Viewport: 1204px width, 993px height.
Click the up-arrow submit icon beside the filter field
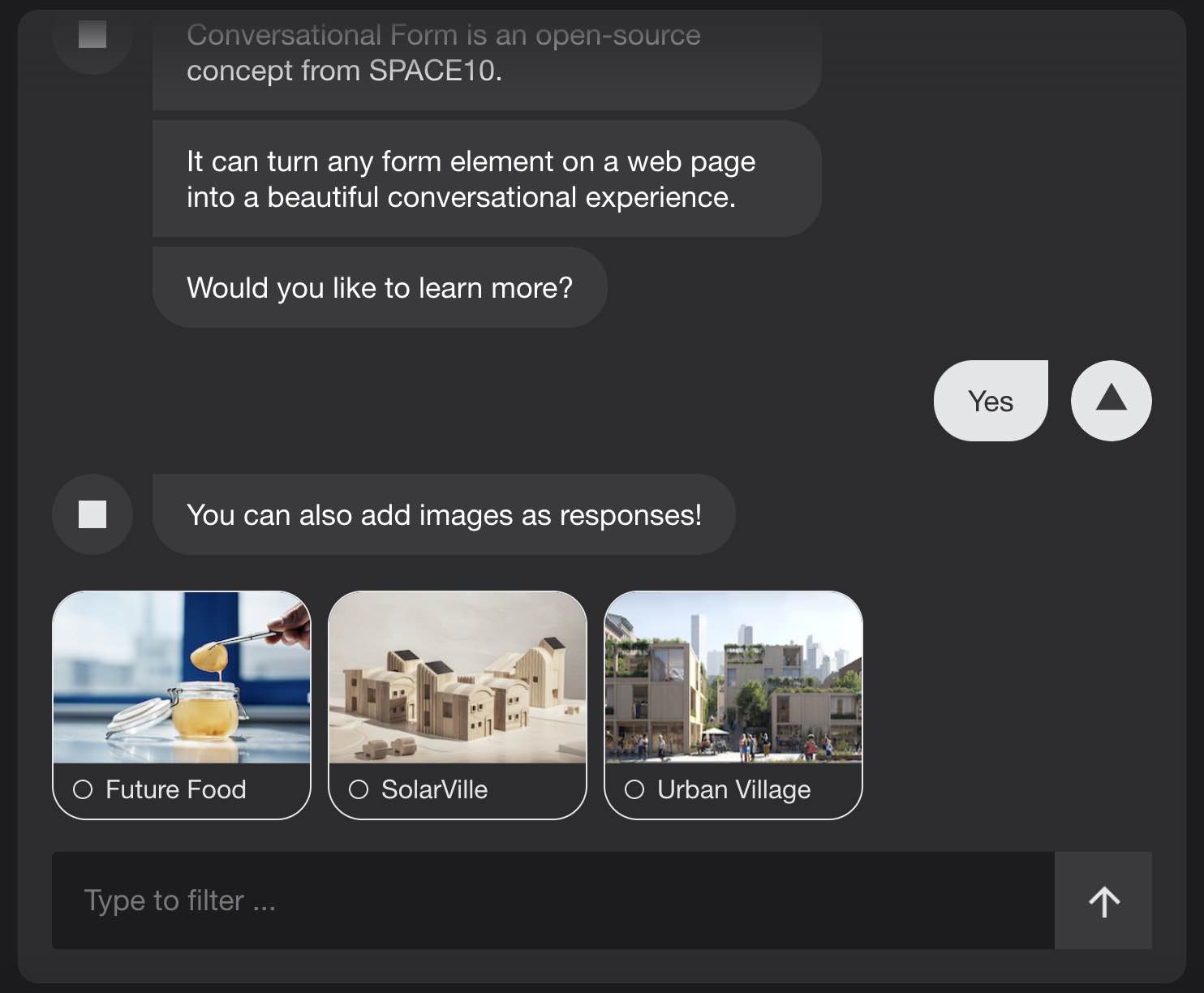tap(1103, 900)
